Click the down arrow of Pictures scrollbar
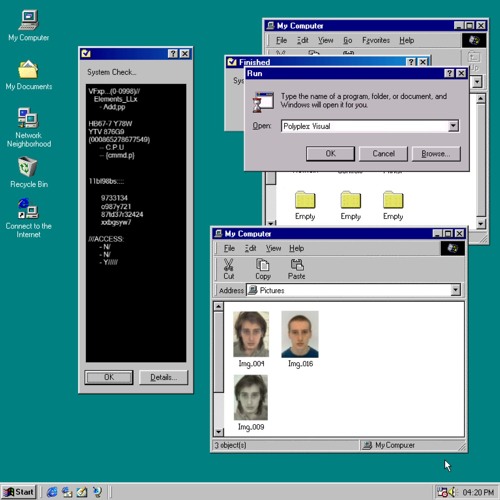 point(218,432)
